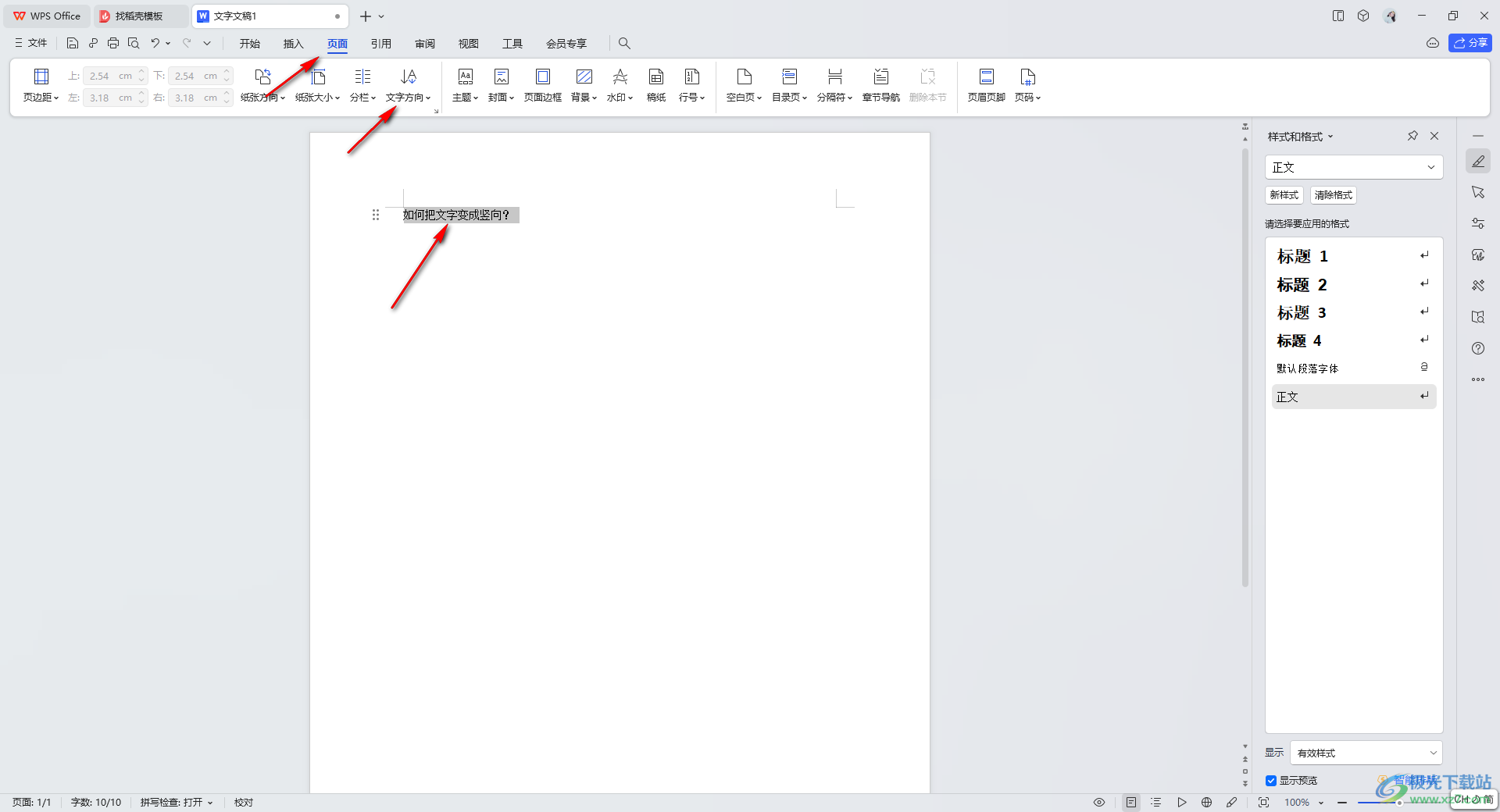Switch to the 工具 (Tools) tab

point(512,44)
